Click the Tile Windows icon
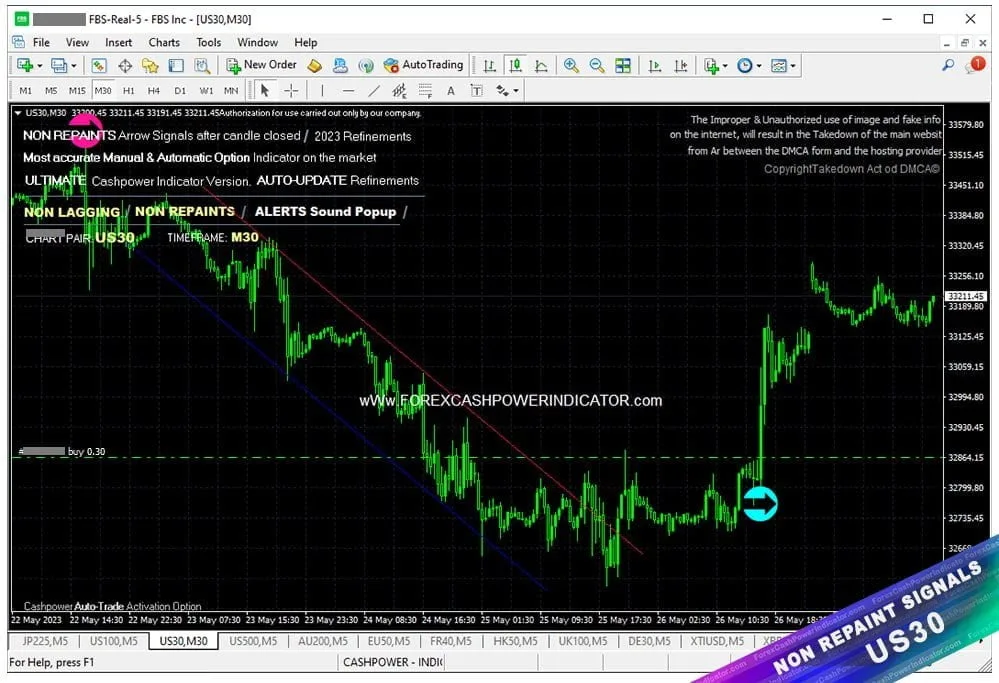999x683 pixels. tap(621, 66)
